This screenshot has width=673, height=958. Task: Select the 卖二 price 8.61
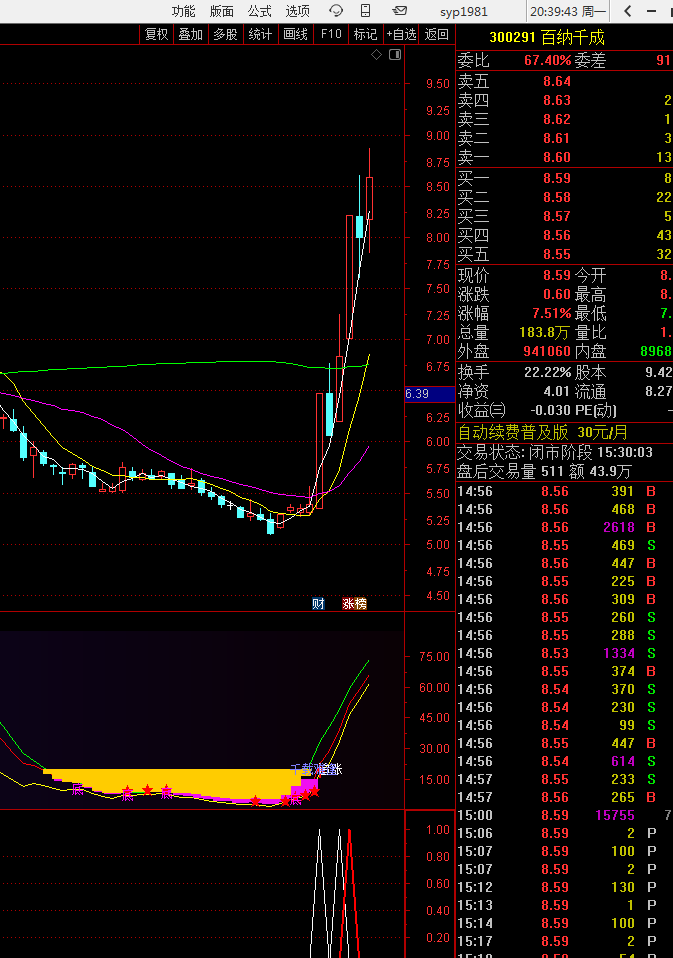point(557,138)
